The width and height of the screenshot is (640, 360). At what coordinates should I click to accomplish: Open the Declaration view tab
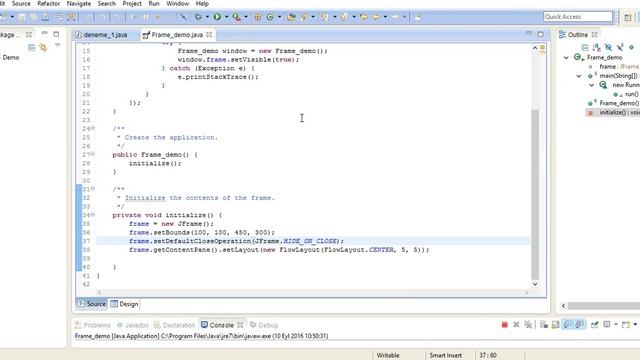tap(174, 325)
